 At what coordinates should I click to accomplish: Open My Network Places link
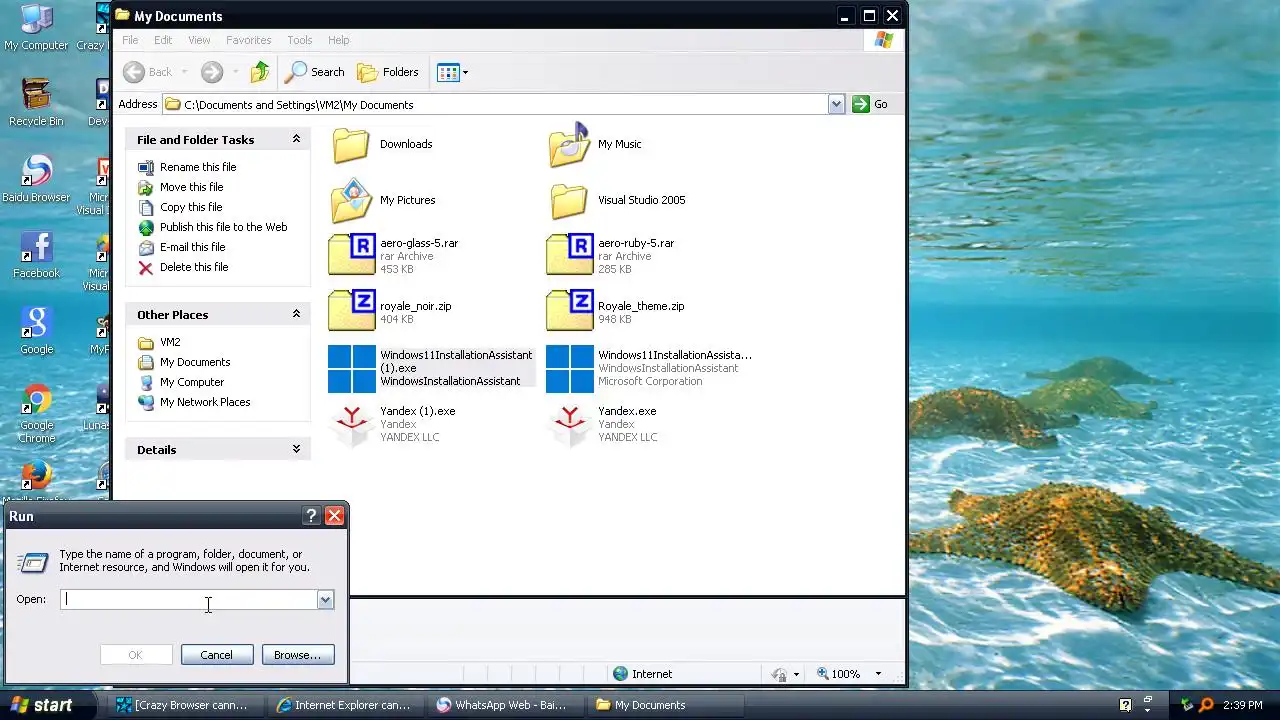pyautogui.click(x=205, y=402)
